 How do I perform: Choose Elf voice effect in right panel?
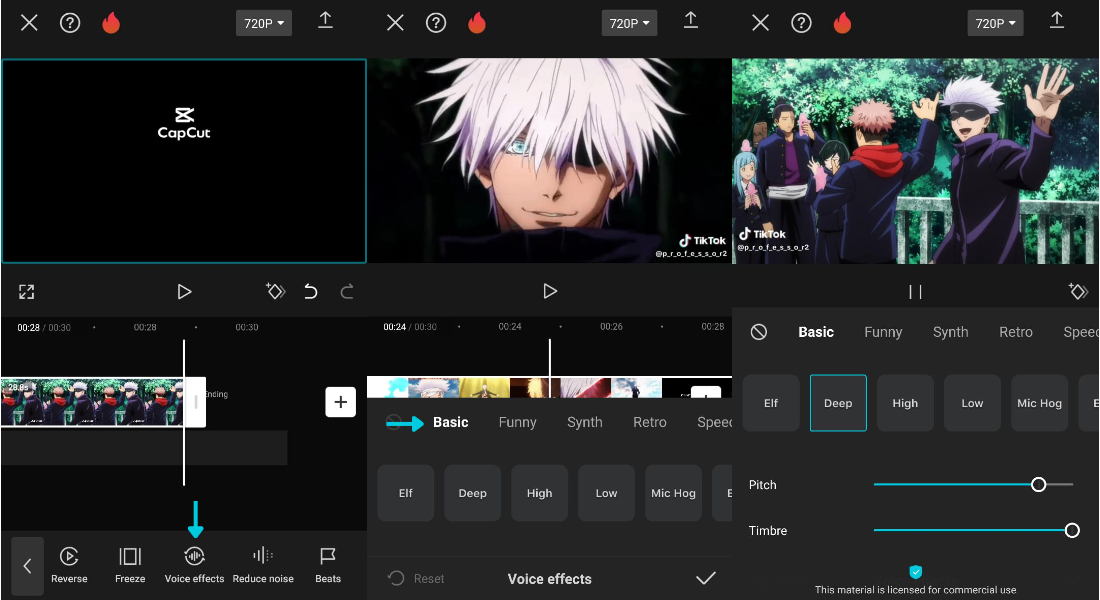pos(771,403)
